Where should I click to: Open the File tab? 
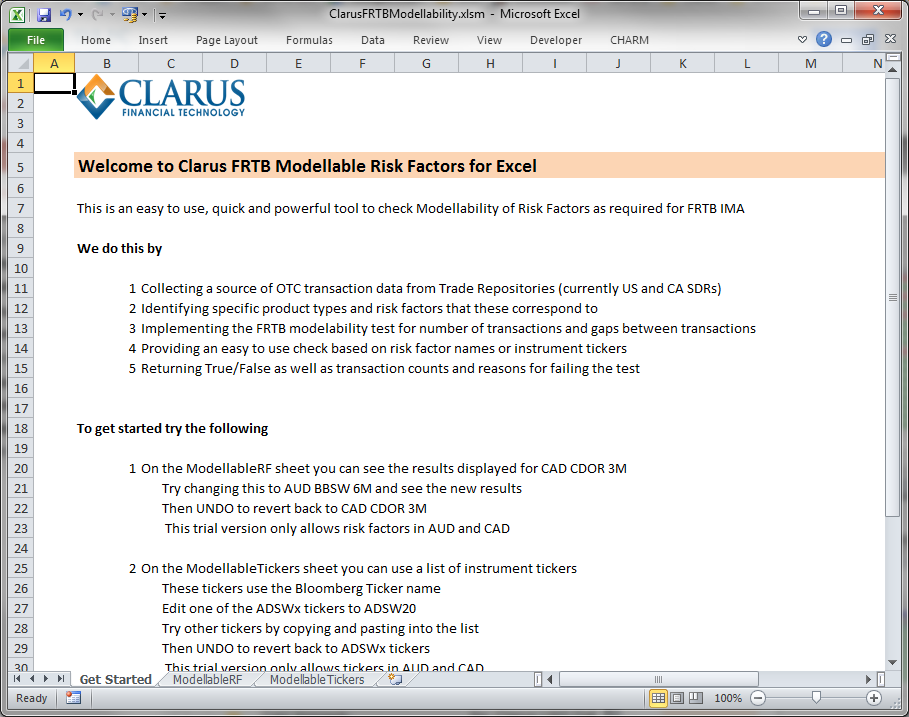click(x=36, y=40)
